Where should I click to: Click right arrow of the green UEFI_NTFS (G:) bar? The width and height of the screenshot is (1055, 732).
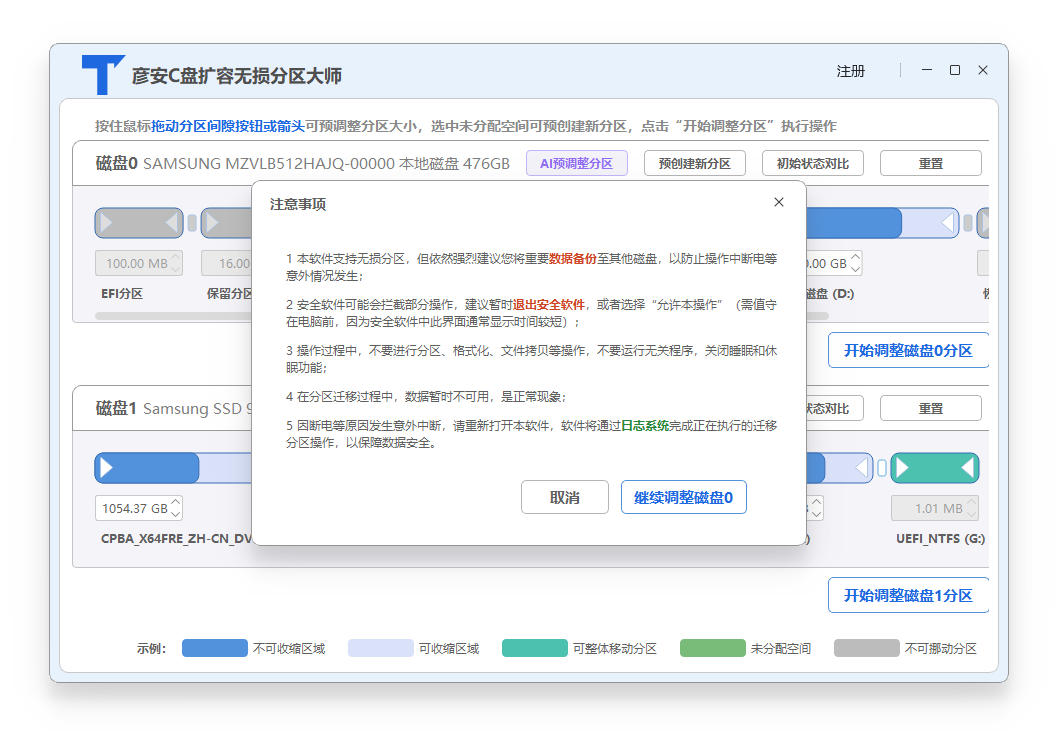(968, 468)
